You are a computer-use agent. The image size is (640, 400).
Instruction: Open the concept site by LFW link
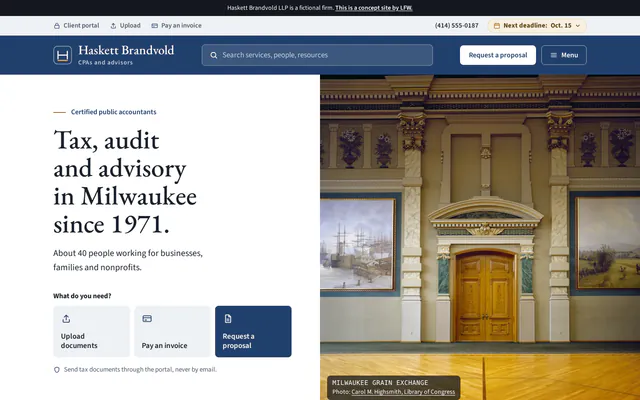pyautogui.click(x=373, y=8)
